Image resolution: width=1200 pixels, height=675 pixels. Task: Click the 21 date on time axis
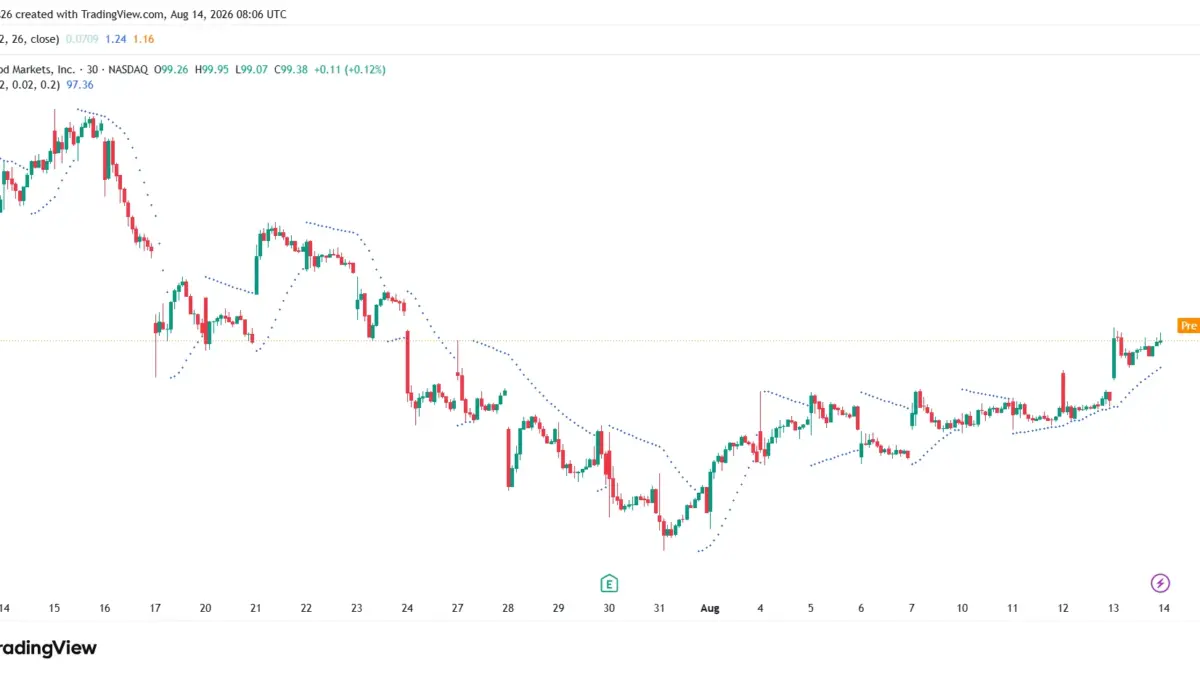pyautogui.click(x=256, y=608)
